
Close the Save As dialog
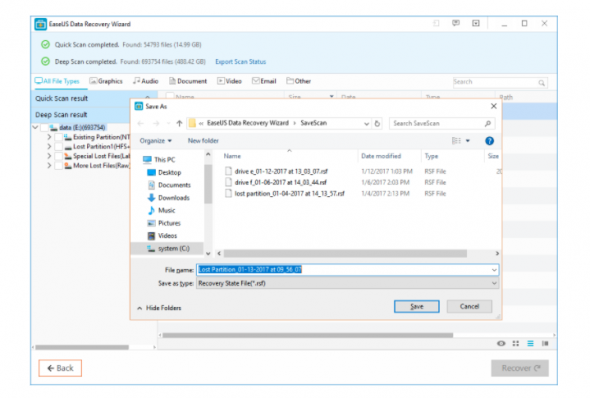point(494,106)
